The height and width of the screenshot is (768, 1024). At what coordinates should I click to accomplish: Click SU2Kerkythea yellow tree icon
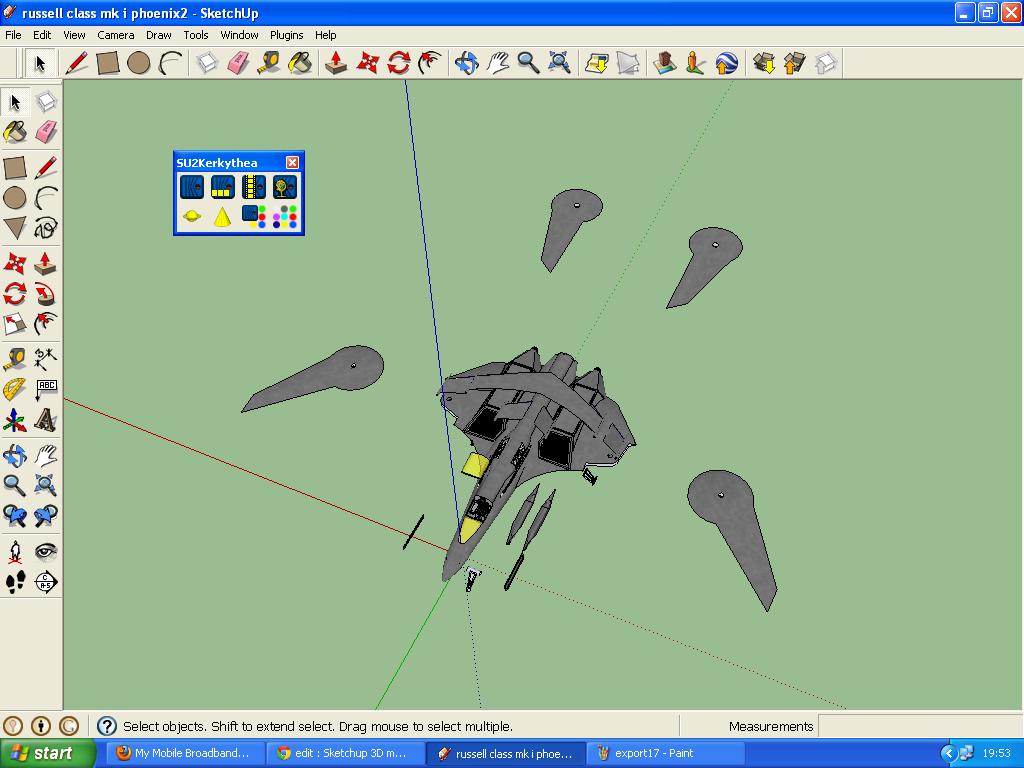click(285, 187)
